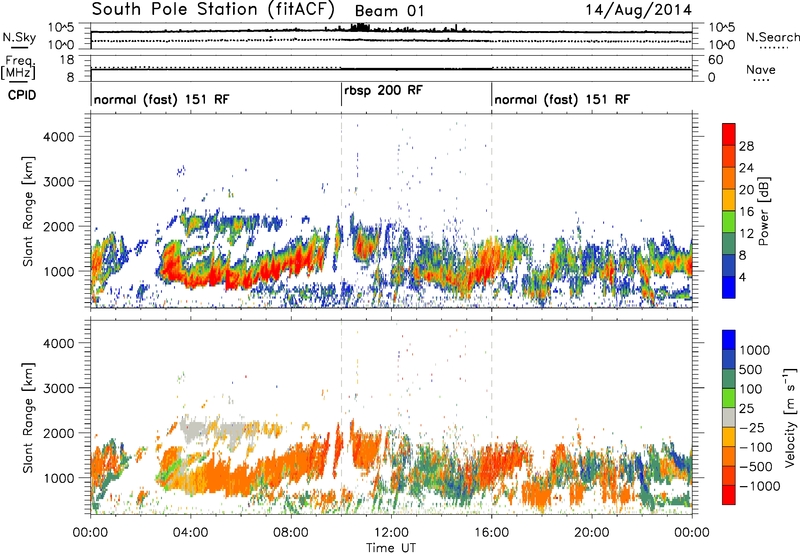Image resolution: width=800 pixels, height=554 pixels.
Task: Click the '20:00' time axis label
Action: click(x=592, y=533)
